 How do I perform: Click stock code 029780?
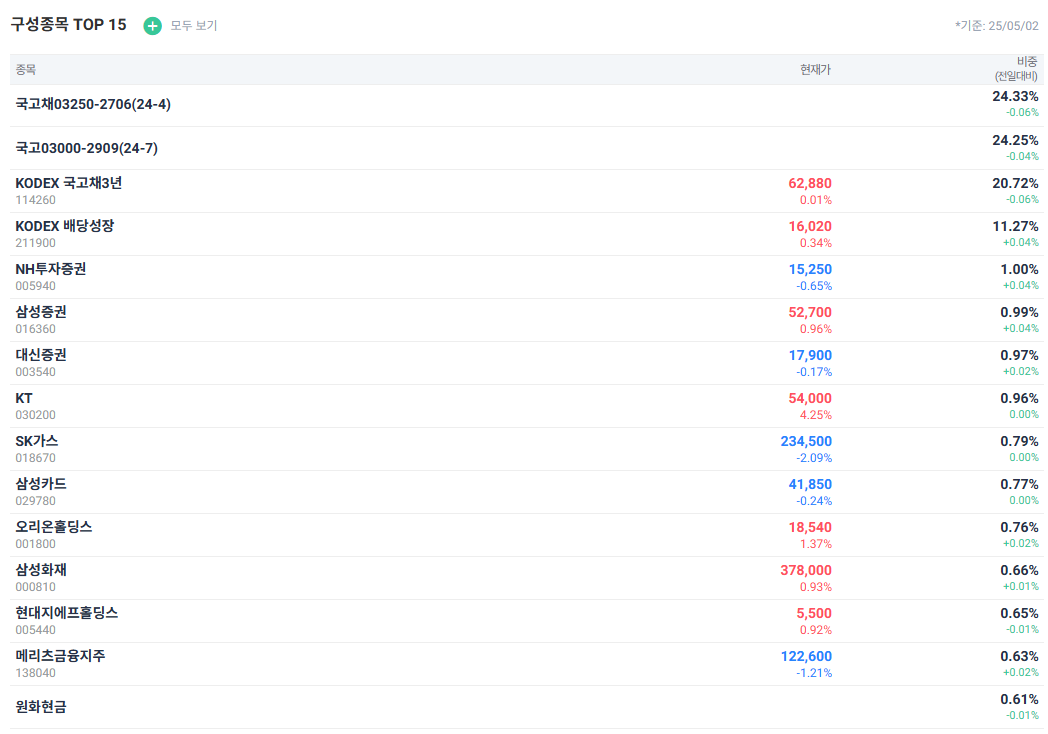point(35,501)
